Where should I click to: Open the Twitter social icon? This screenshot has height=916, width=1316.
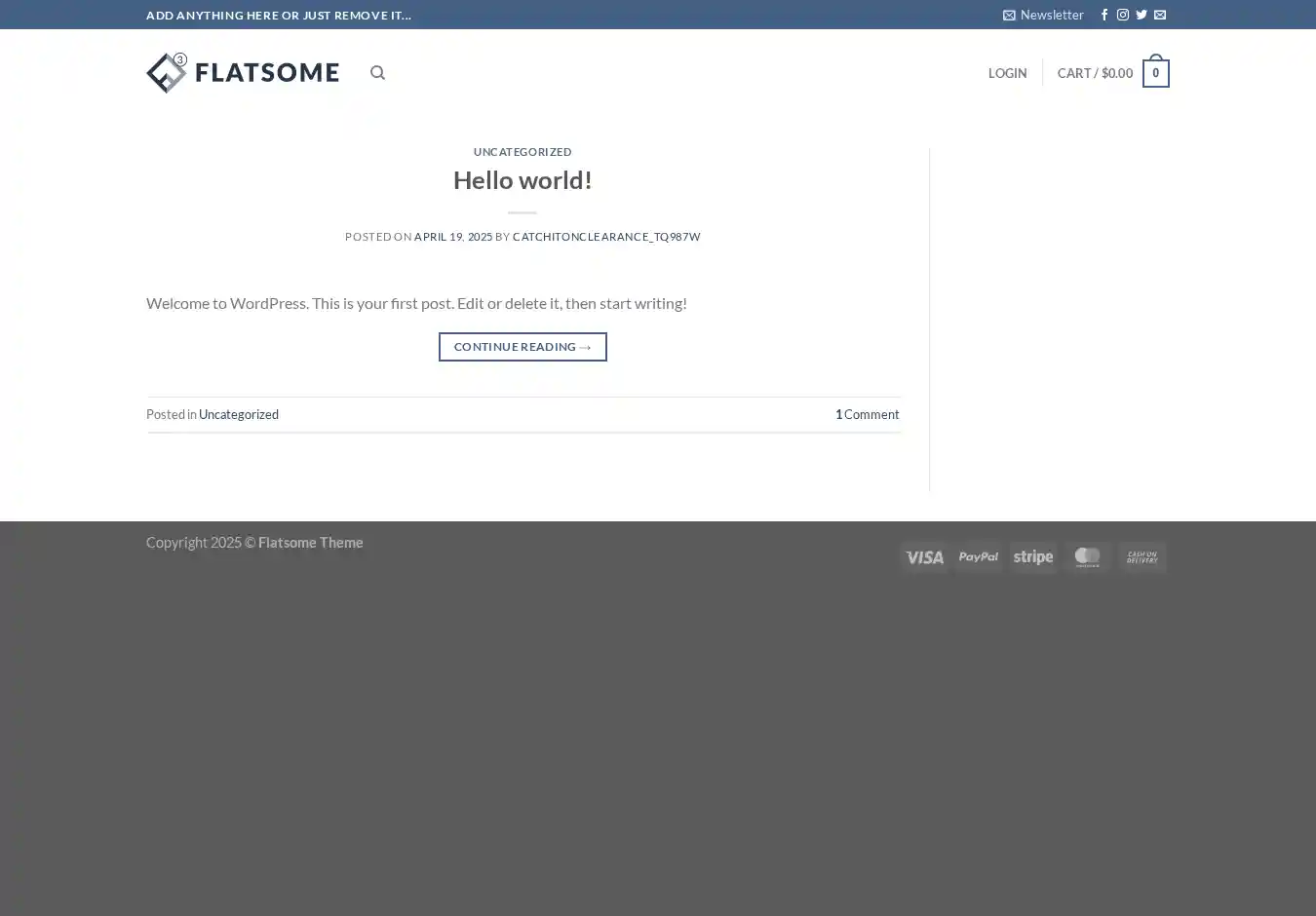point(1142,15)
